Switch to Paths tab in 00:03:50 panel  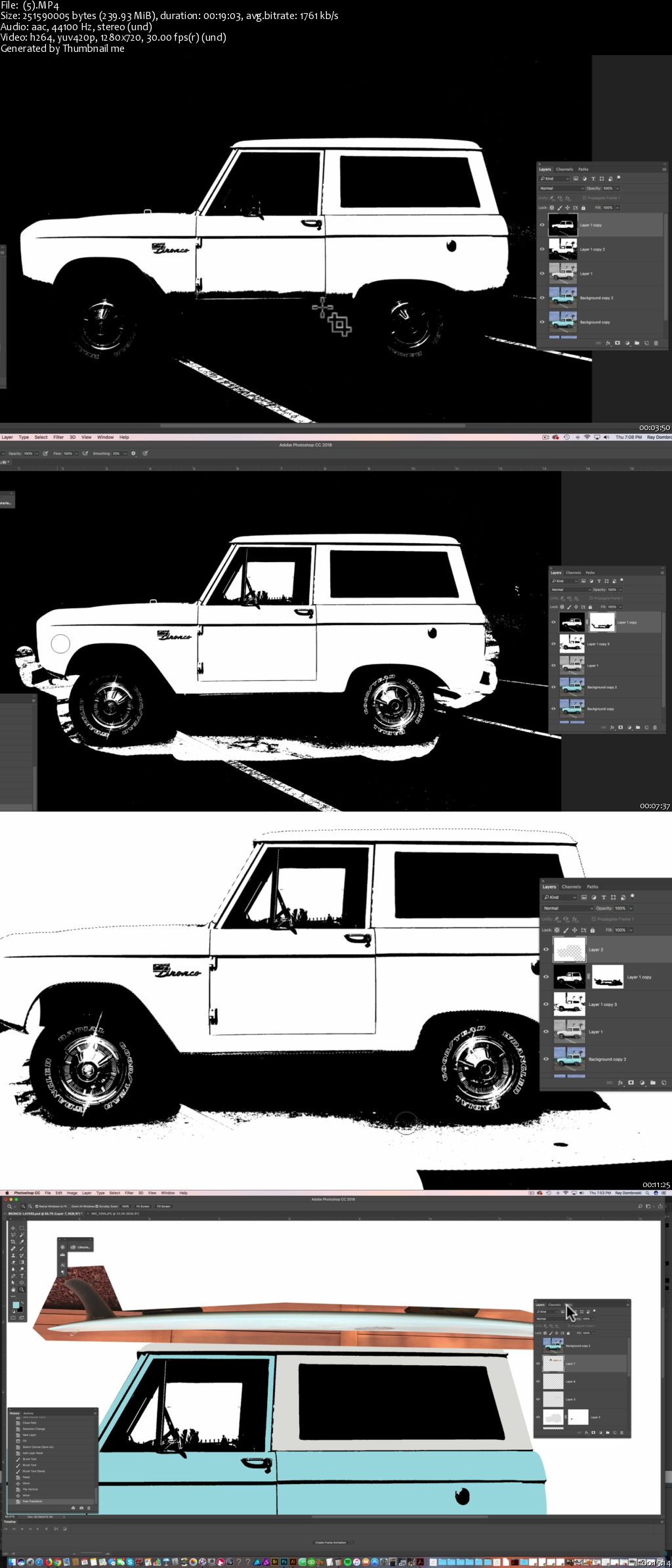pos(583,169)
